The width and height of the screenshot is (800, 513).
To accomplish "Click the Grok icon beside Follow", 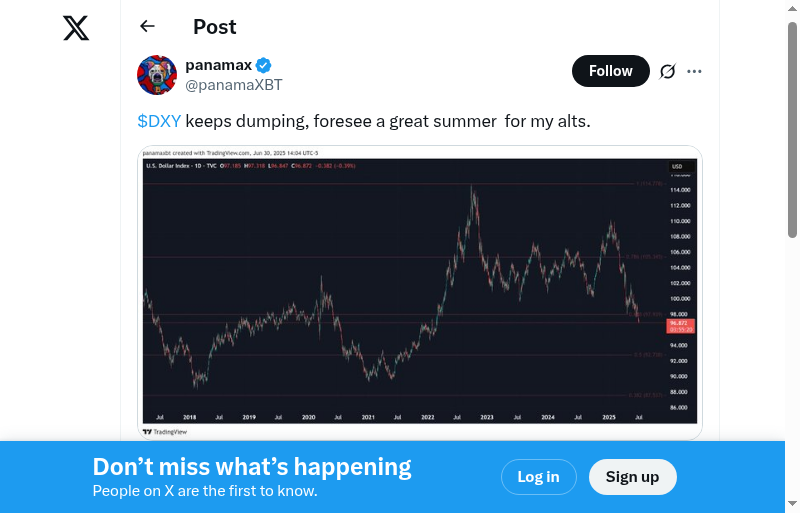I will 668,71.
